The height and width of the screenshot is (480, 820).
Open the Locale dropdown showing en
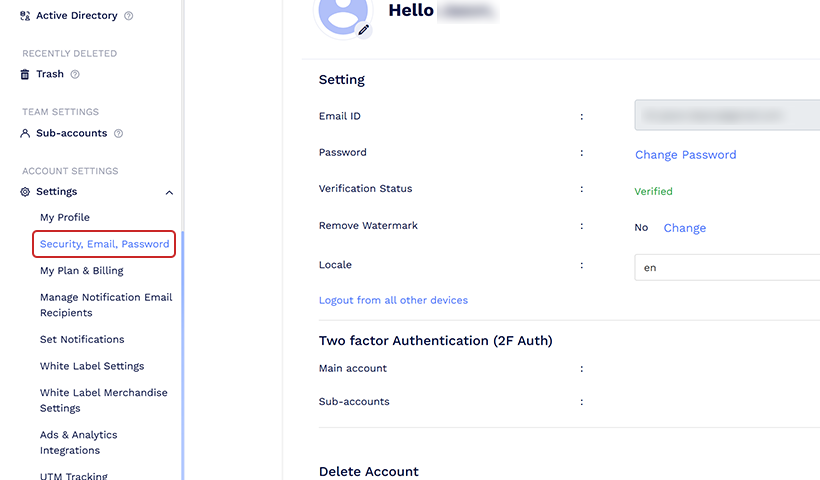[727, 268]
